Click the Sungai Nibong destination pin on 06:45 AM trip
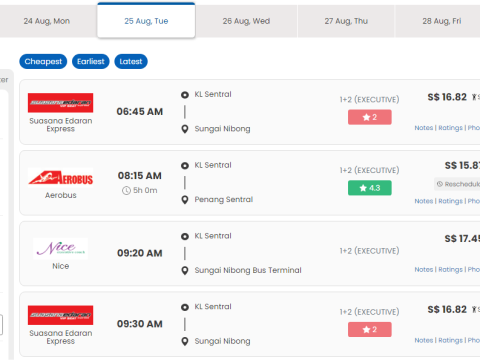 [185, 129]
